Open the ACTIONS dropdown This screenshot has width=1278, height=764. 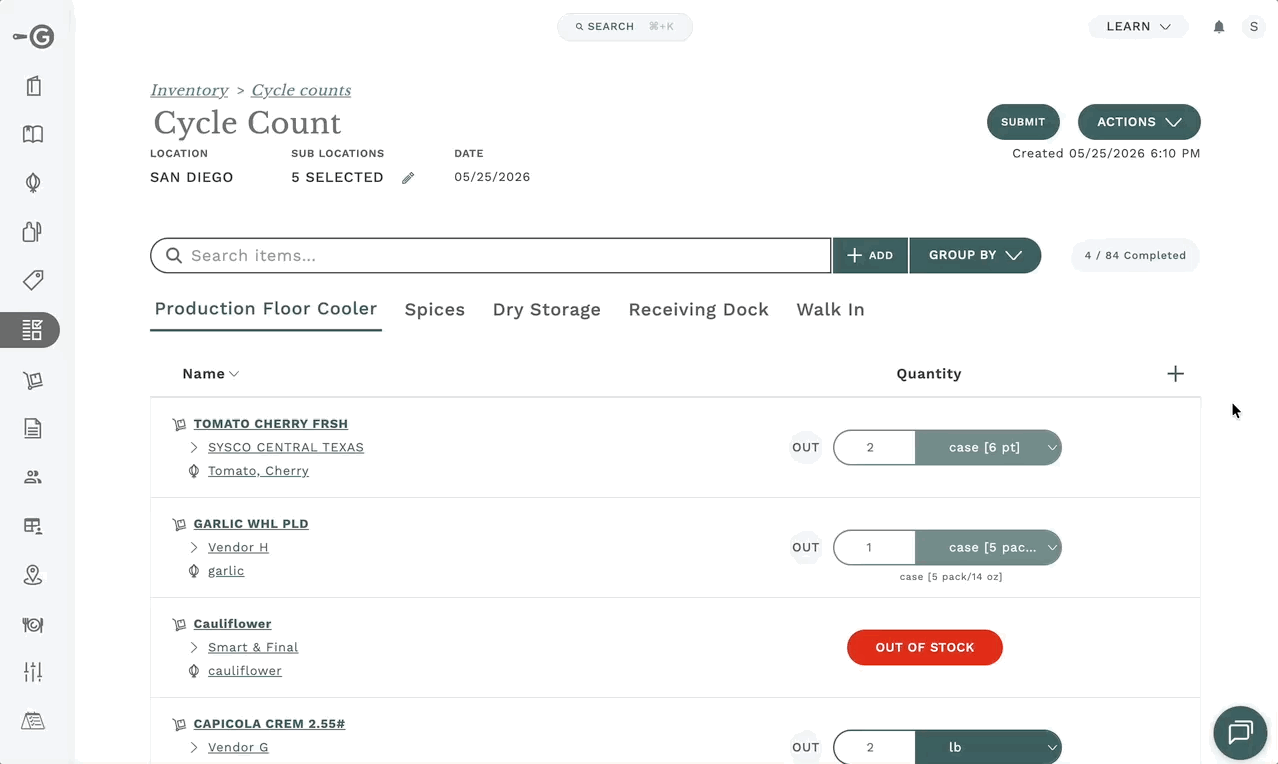(1139, 122)
